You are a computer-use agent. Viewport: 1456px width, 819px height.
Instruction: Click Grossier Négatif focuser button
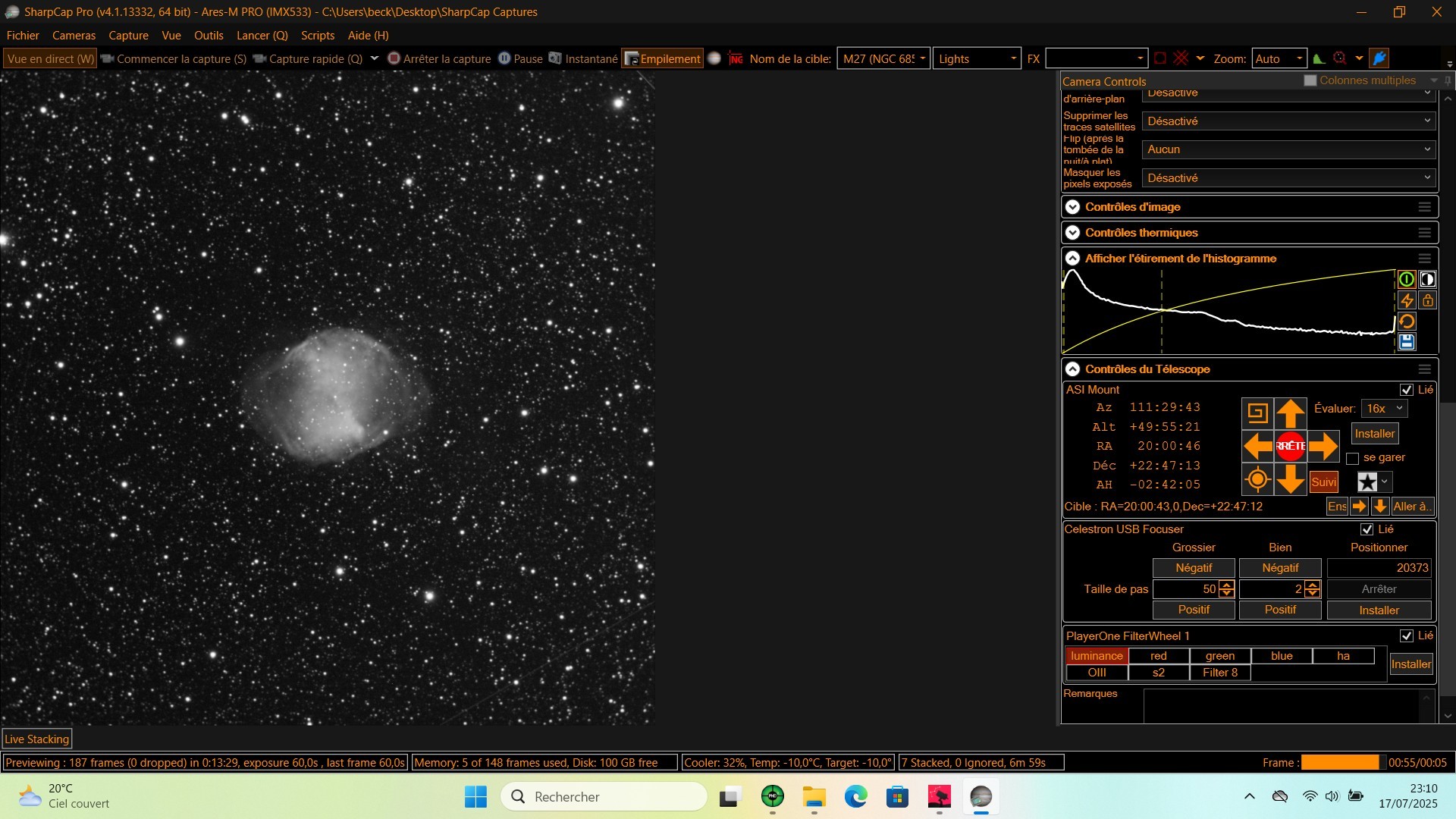[x=1194, y=568]
